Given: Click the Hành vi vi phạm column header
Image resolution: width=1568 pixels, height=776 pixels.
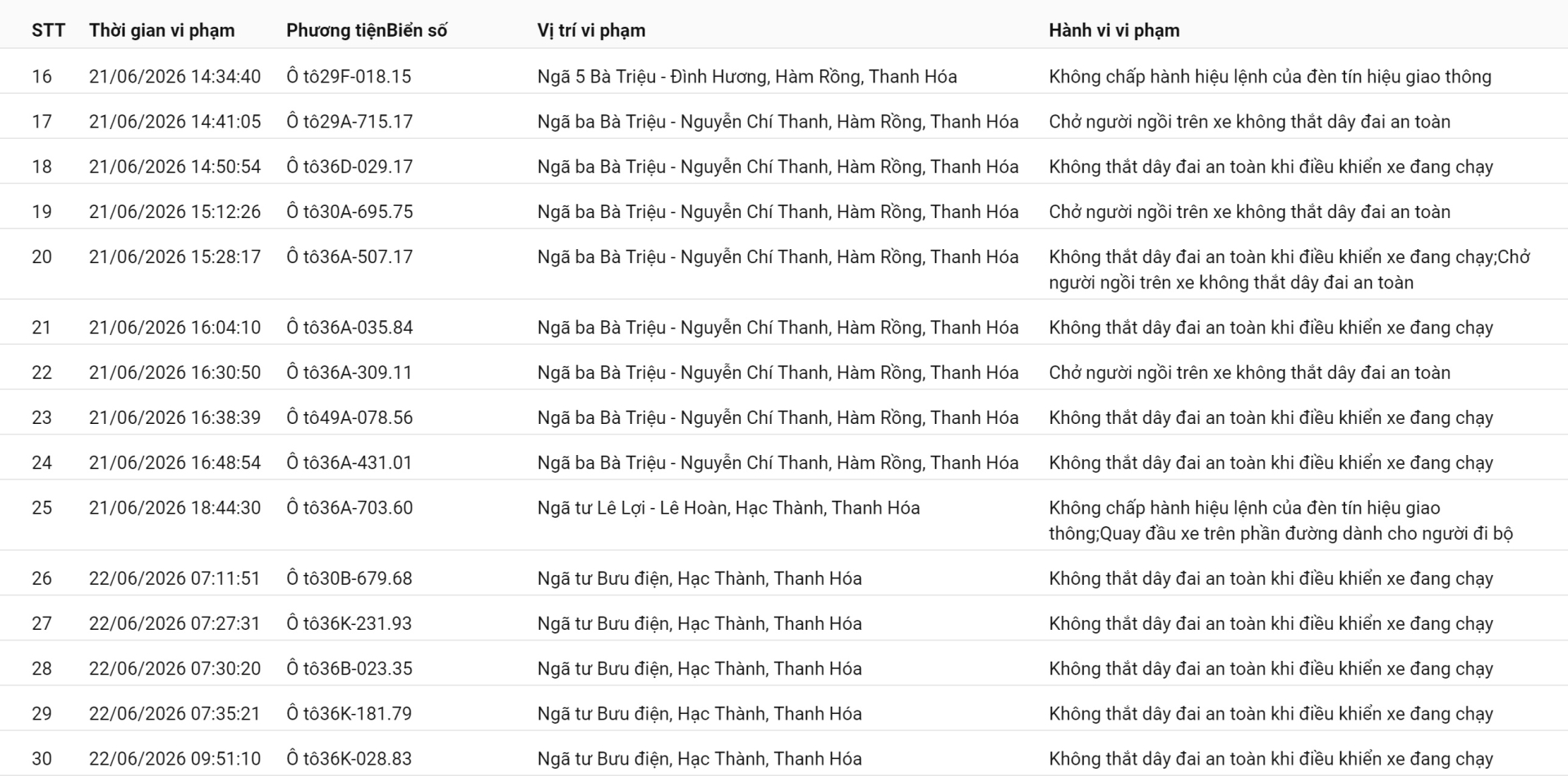Looking at the screenshot, I should coord(1114,30).
